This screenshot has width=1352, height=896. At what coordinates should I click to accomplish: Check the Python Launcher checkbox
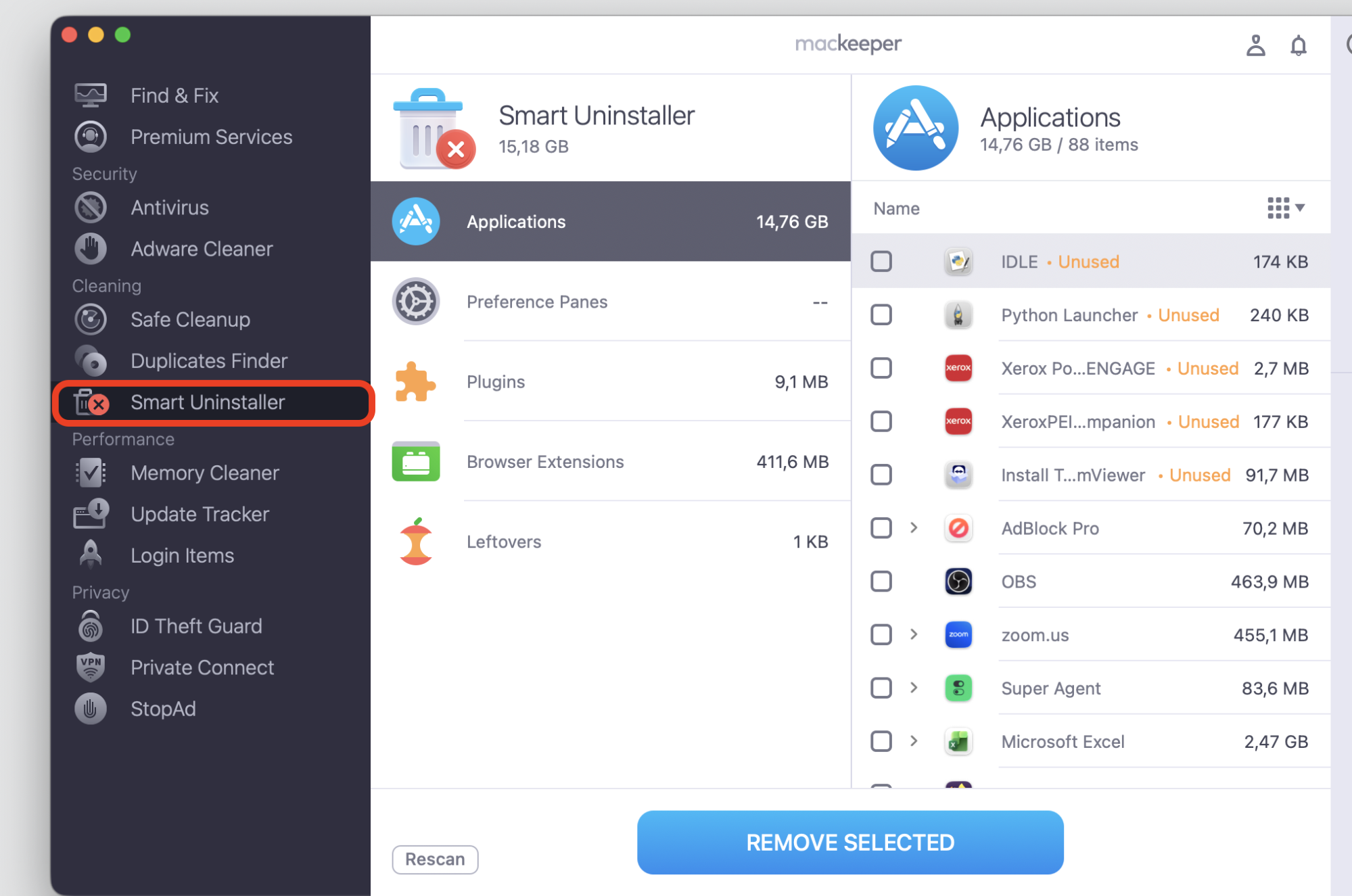pyautogui.click(x=881, y=314)
